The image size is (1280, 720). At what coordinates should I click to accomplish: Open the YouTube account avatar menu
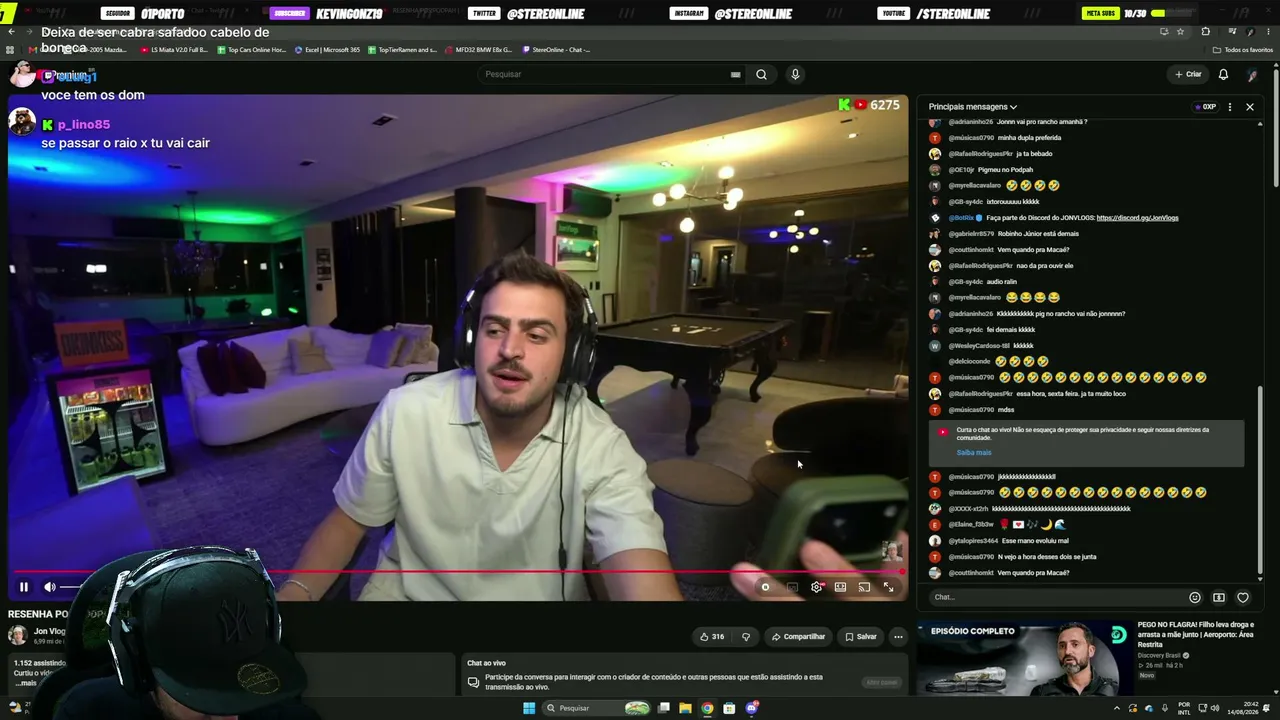pos(1252,74)
